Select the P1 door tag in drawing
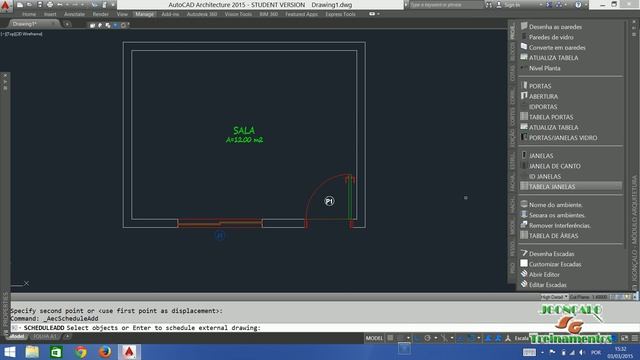The image size is (640, 360). [329, 201]
